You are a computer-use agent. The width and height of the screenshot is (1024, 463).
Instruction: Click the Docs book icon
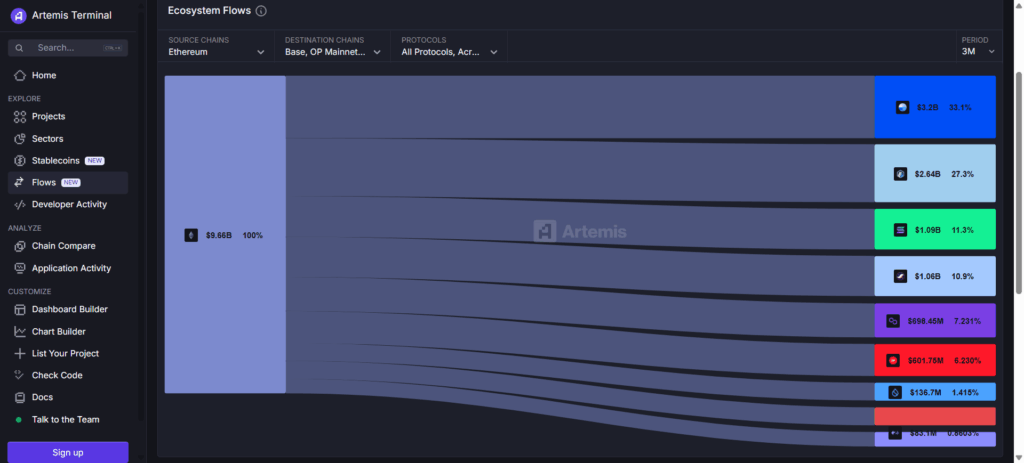[20, 397]
